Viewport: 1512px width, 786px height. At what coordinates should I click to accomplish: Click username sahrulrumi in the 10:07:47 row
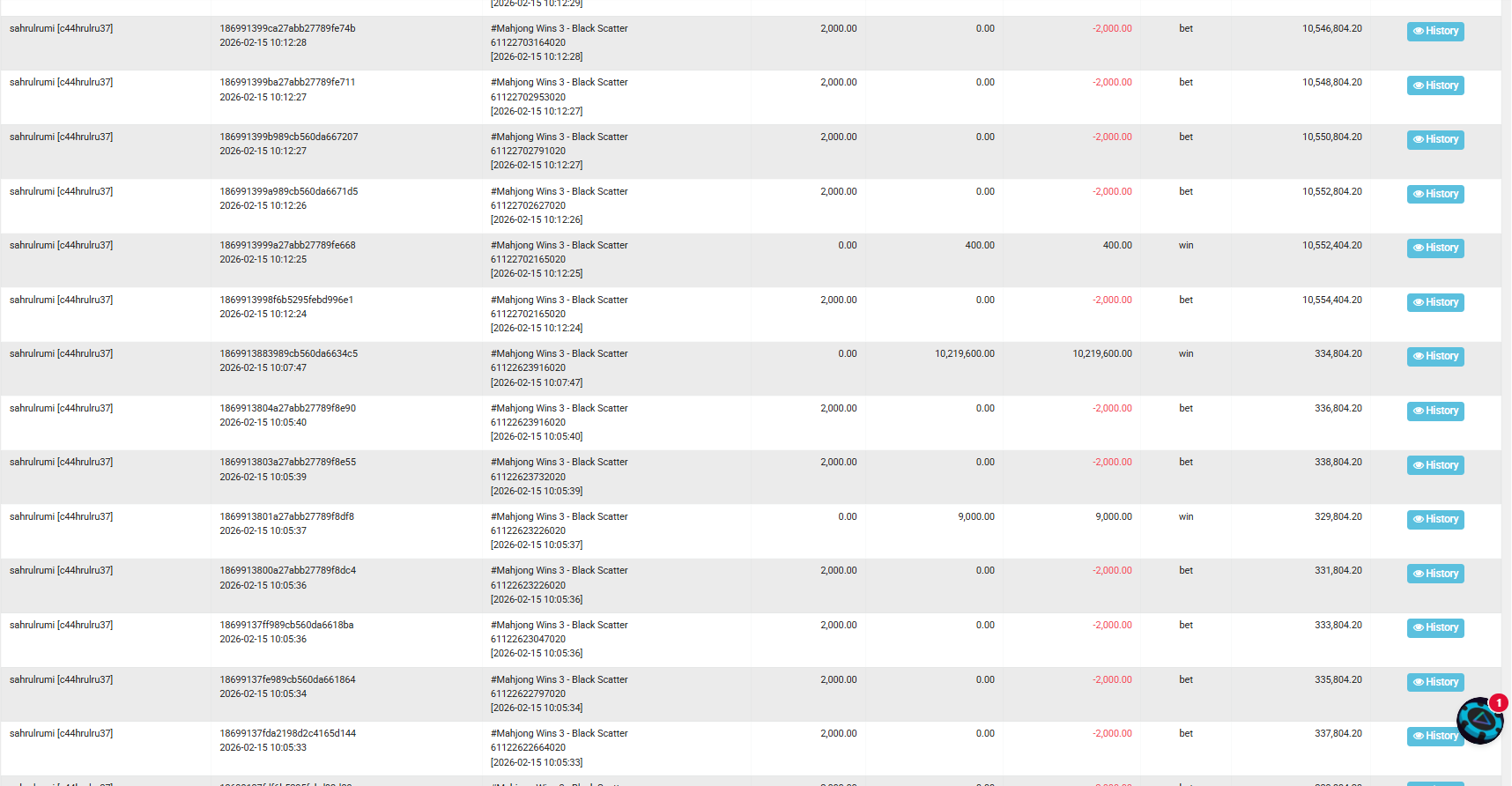coord(61,353)
